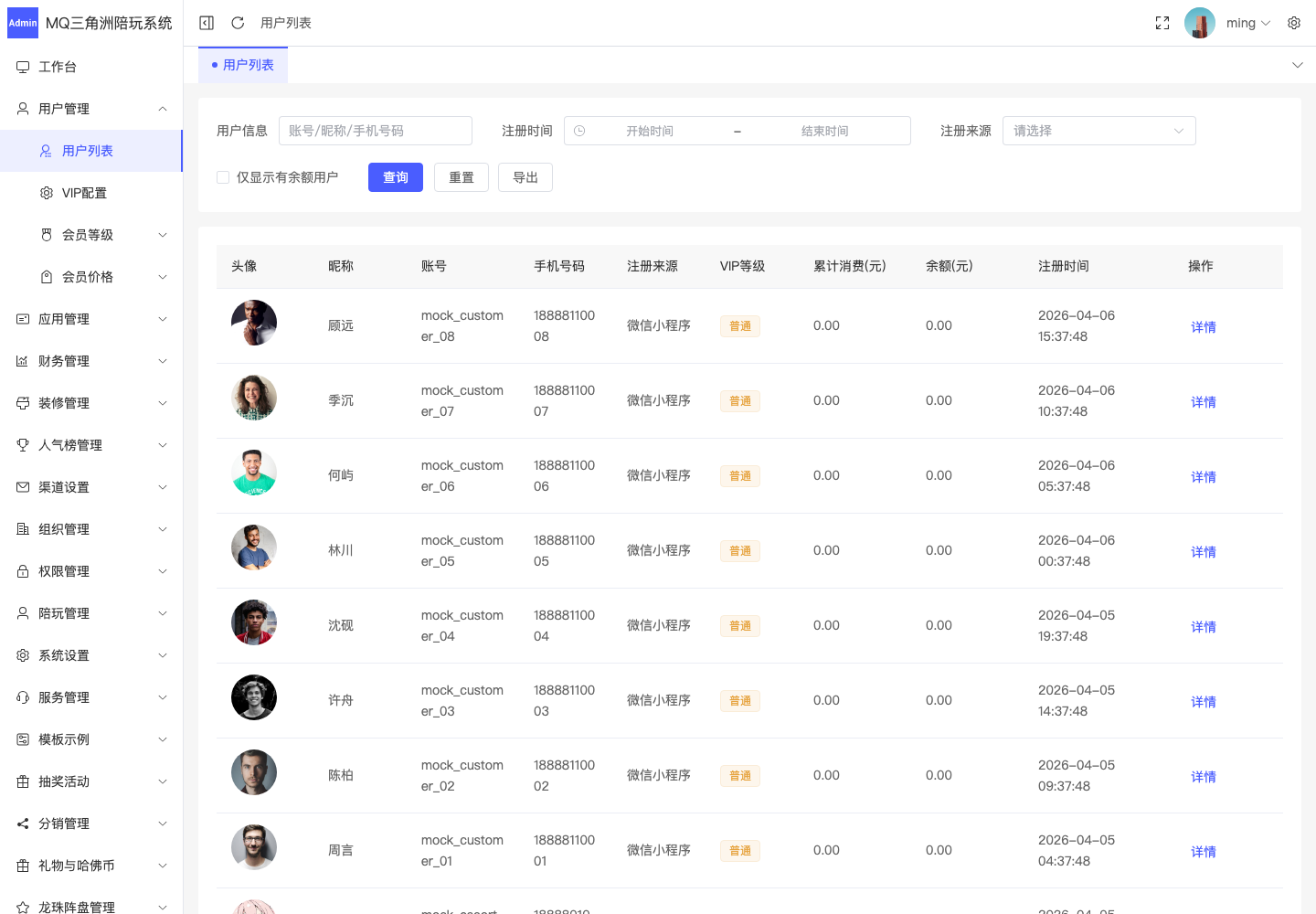This screenshot has height=914, width=1316.
Task: Click avatar of user 顾远
Action: pyautogui.click(x=254, y=323)
